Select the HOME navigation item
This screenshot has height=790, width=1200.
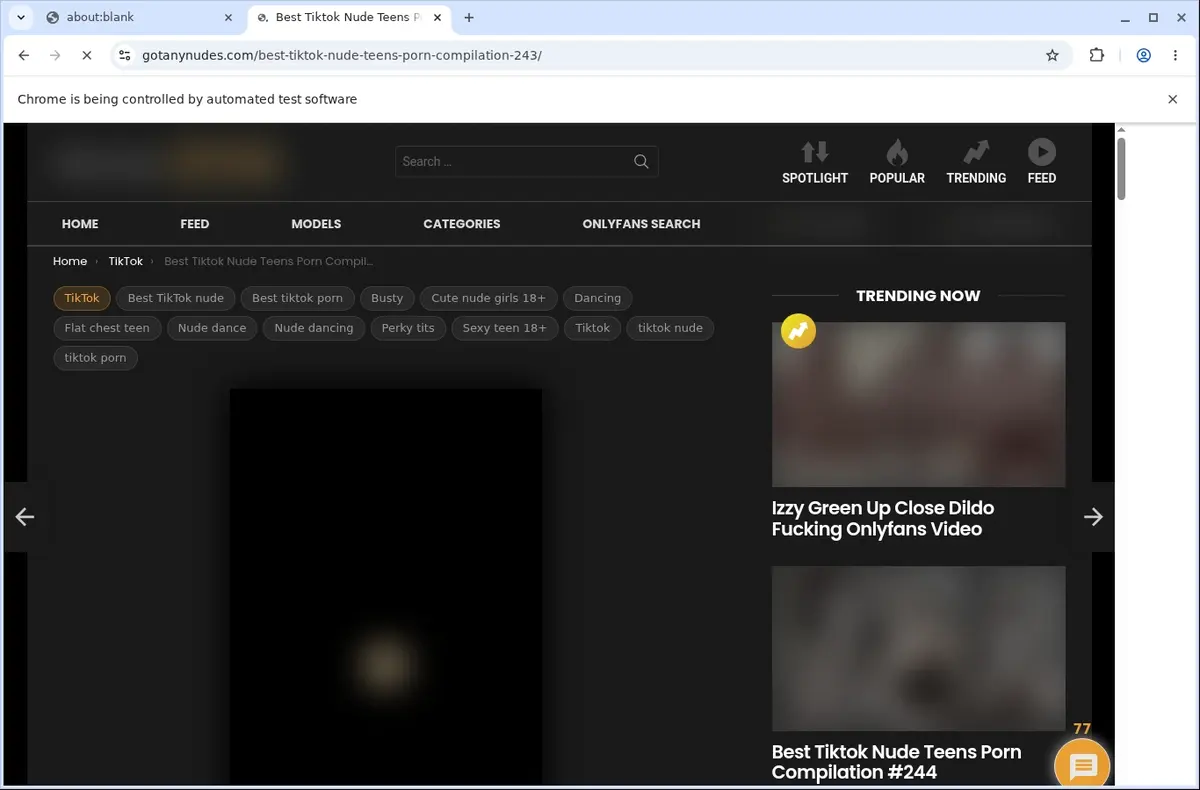(x=80, y=224)
